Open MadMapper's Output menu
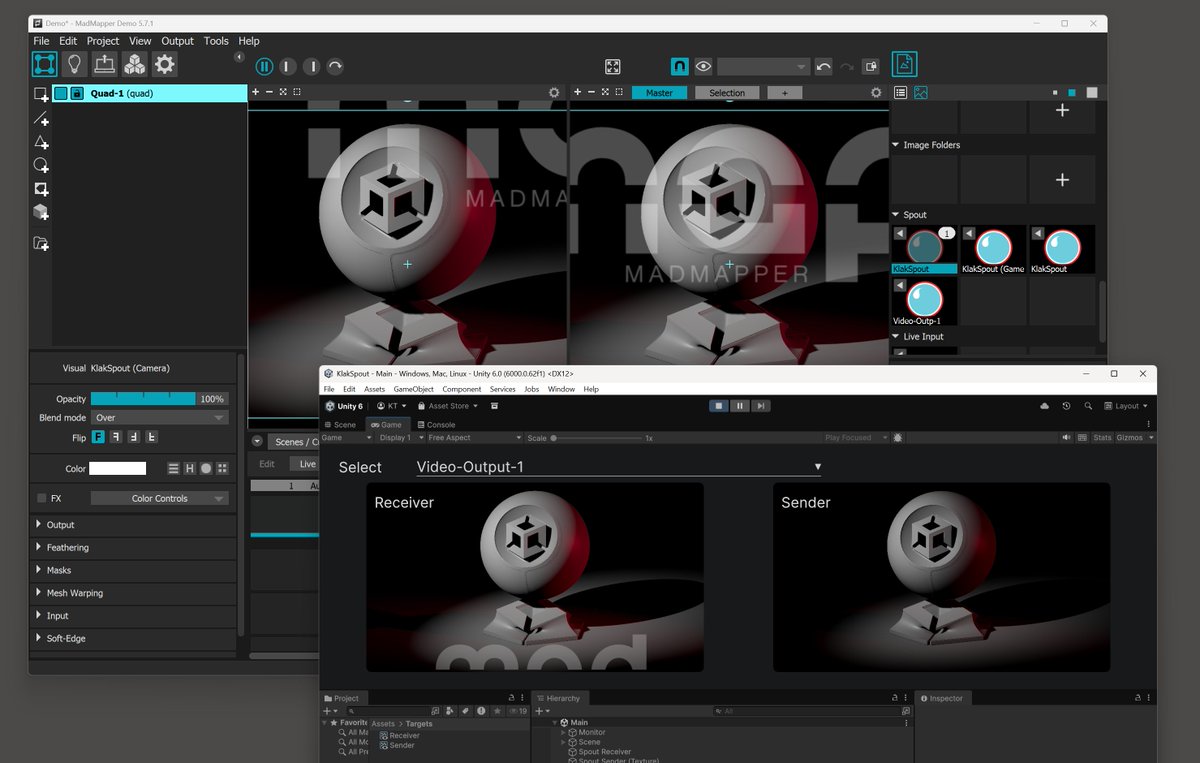Screen dimensions: 1200x763 (x=178, y=41)
